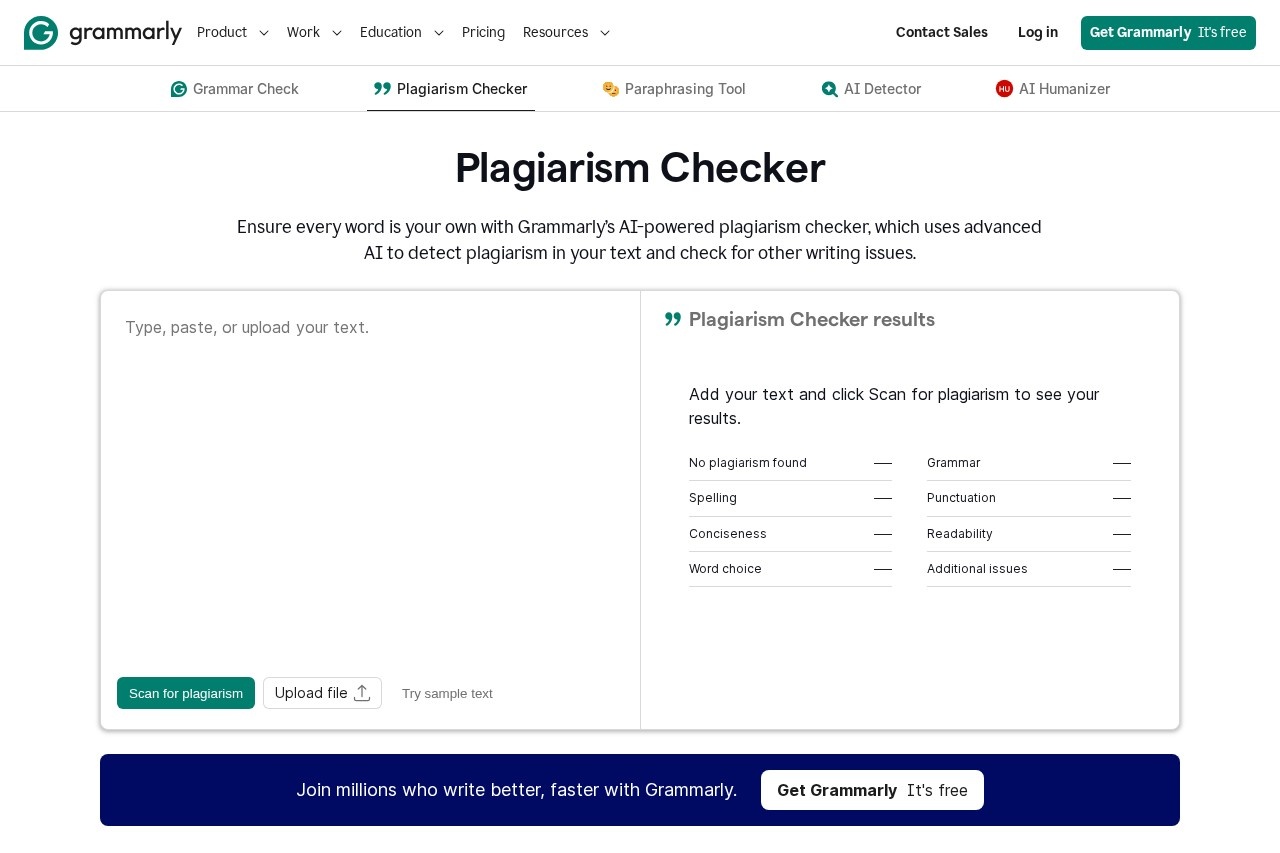Click the Scan for plagiarism button
This screenshot has height=853, width=1280.
coord(186,693)
